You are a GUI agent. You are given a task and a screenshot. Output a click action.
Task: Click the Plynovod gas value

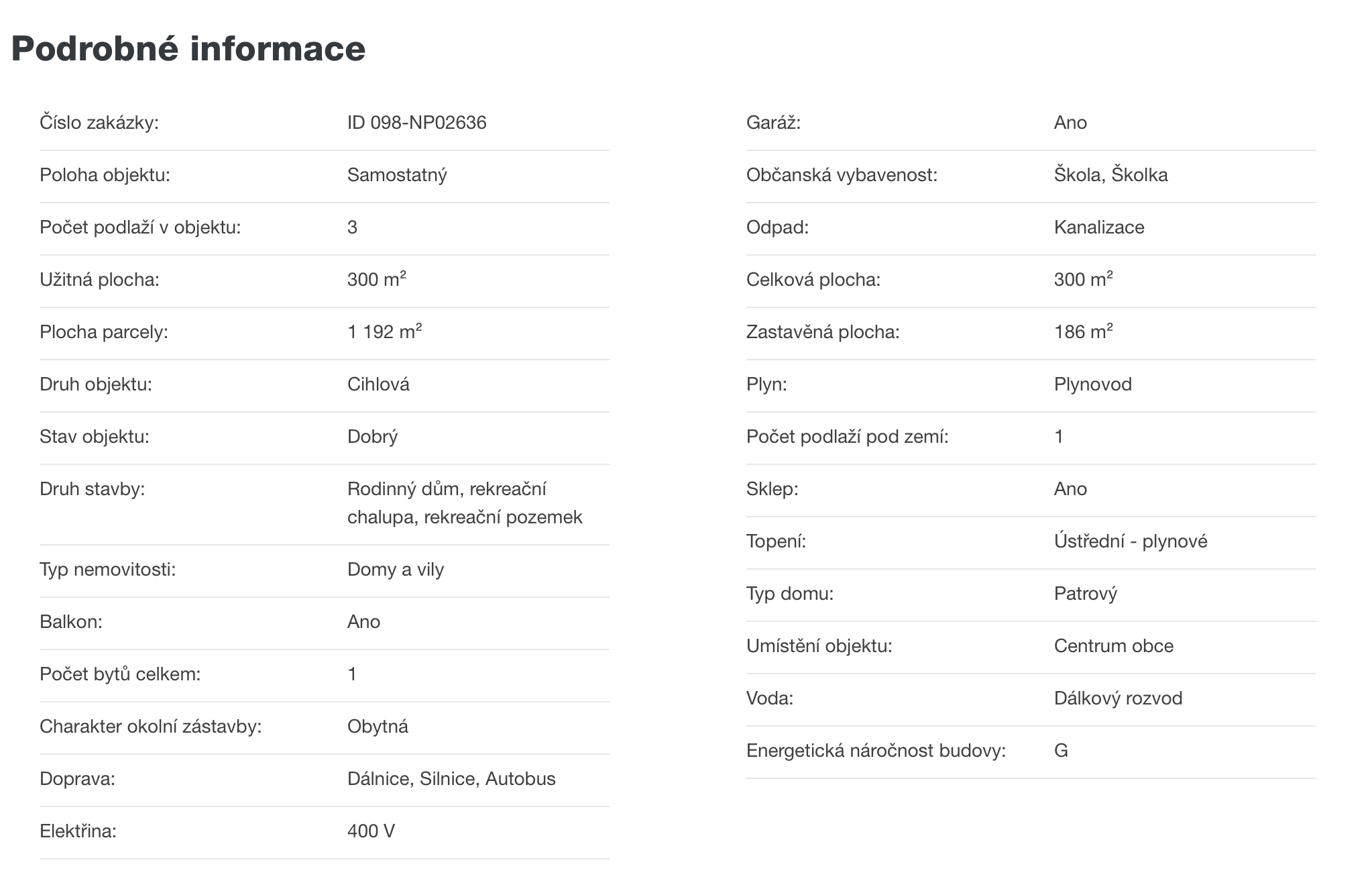(1093, 384)
